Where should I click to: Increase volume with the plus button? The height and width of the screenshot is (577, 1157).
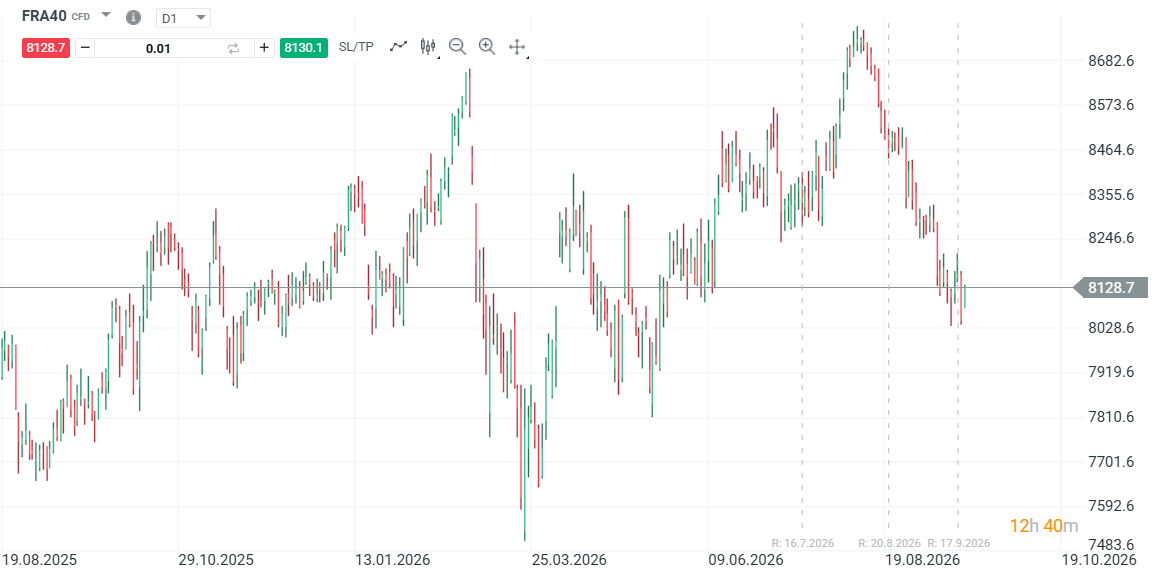[x=265, y=48]
